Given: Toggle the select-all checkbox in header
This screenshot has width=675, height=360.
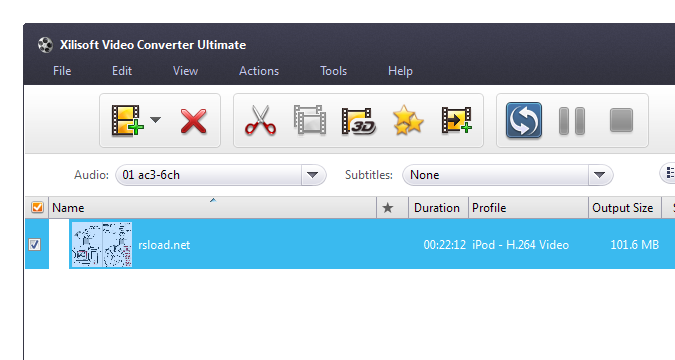Looking at the screenshot, I should (37, 208).
